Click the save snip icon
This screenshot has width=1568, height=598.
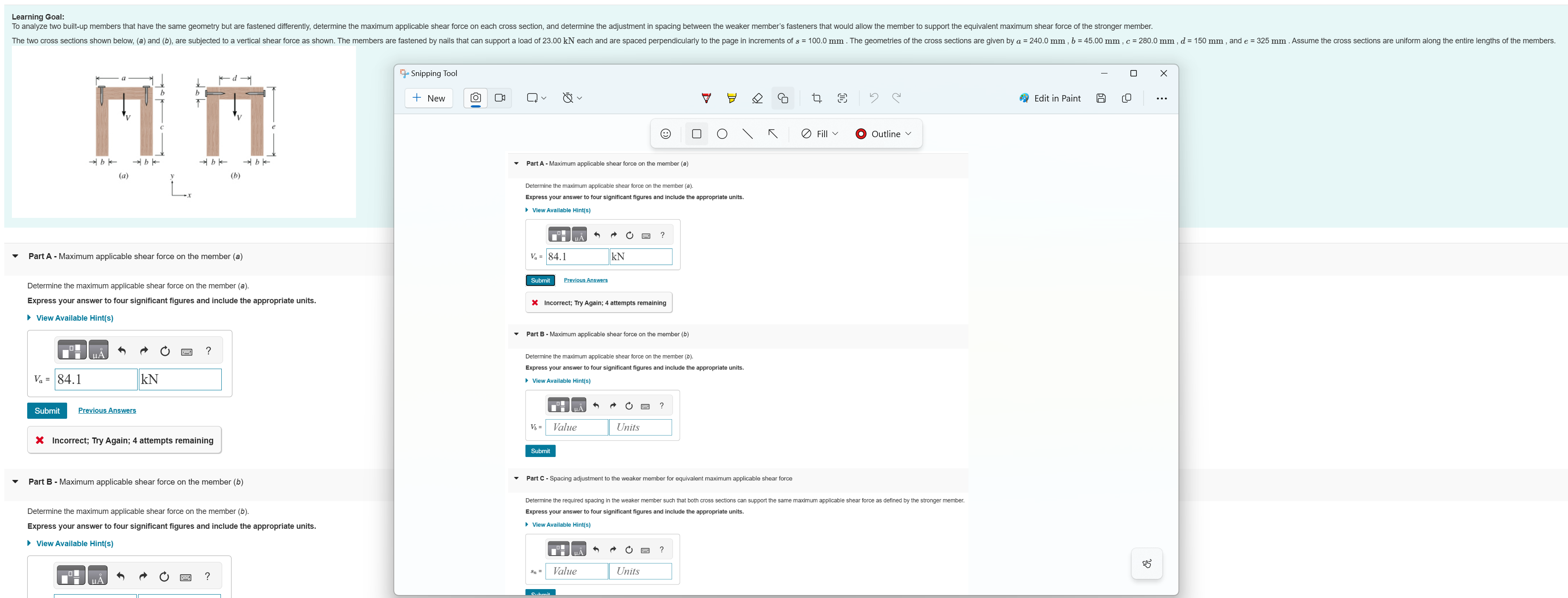[x=1101, y=98]
